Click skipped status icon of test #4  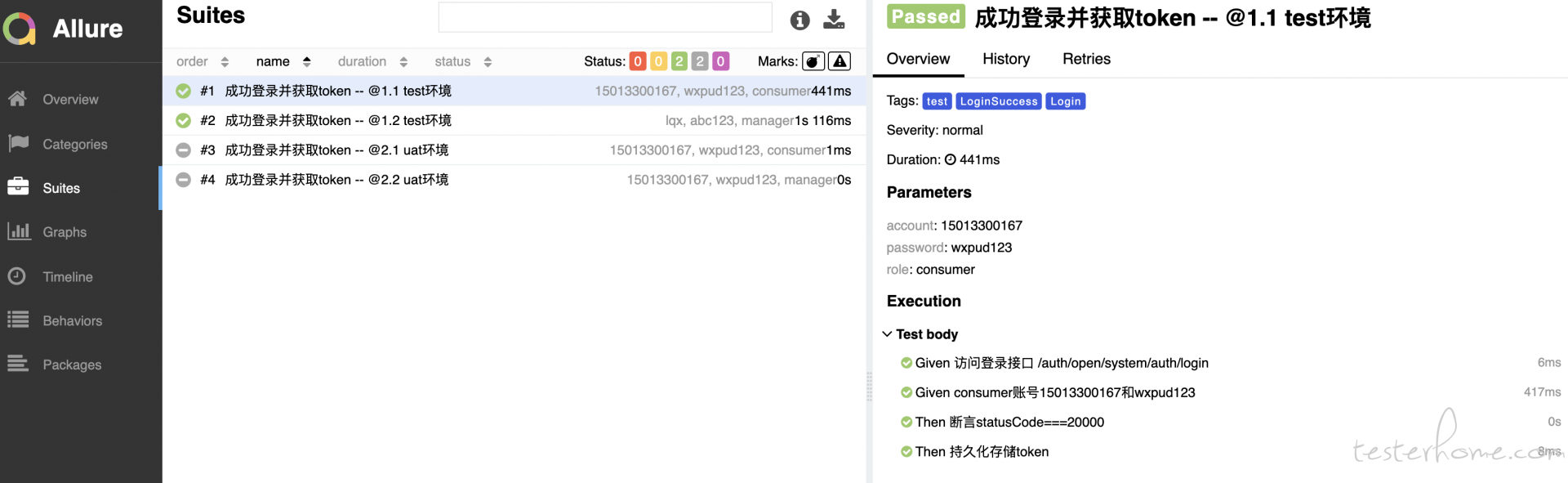(x=184, y=180)
